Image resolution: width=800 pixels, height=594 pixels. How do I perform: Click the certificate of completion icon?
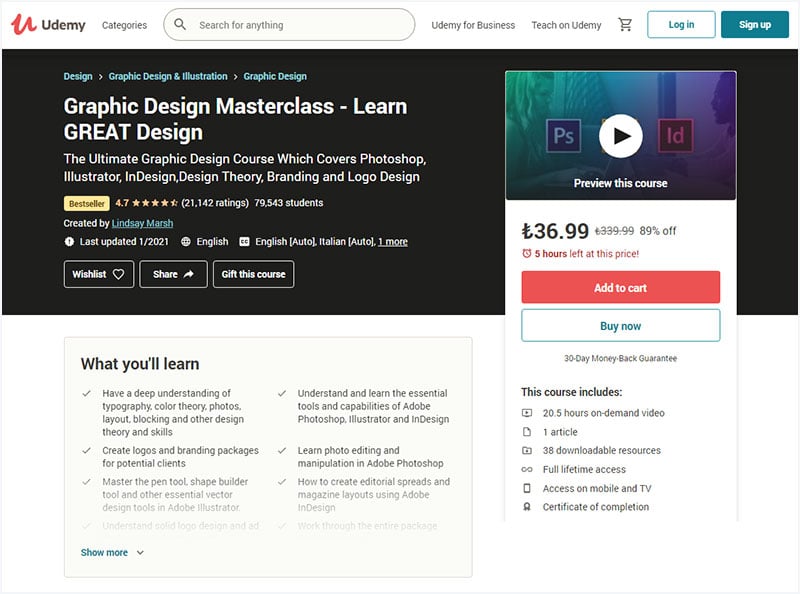pyautogui.click(x=527, y=507)
